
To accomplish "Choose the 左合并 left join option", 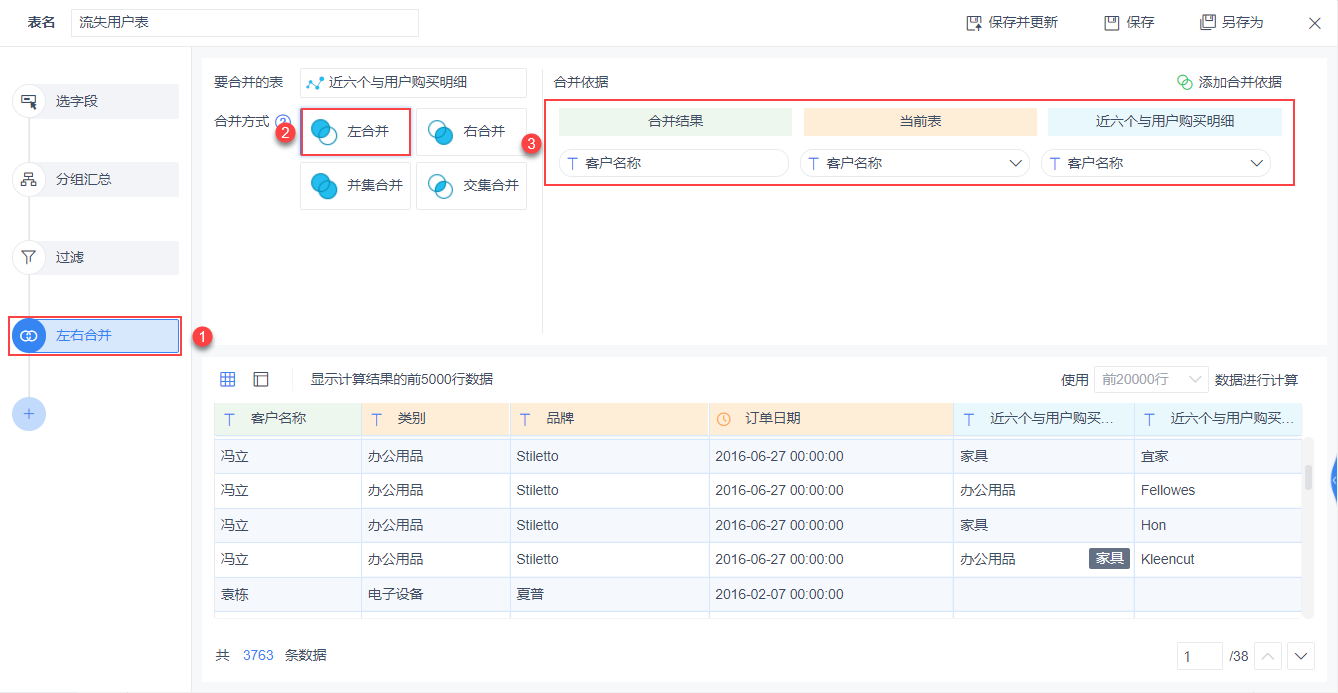I will [x=355, y=131].
